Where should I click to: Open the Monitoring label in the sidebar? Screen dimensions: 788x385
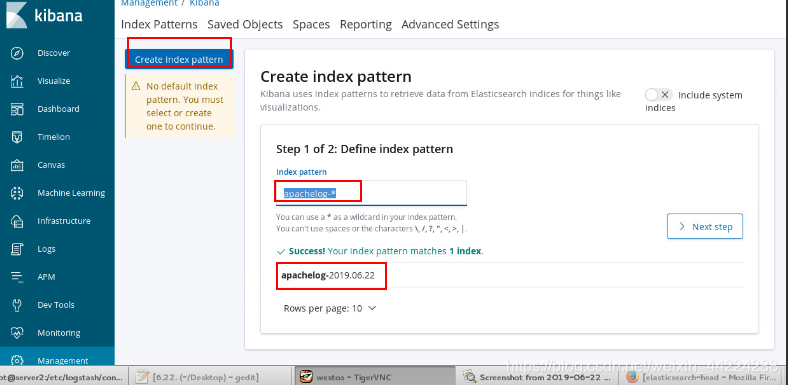59,333
